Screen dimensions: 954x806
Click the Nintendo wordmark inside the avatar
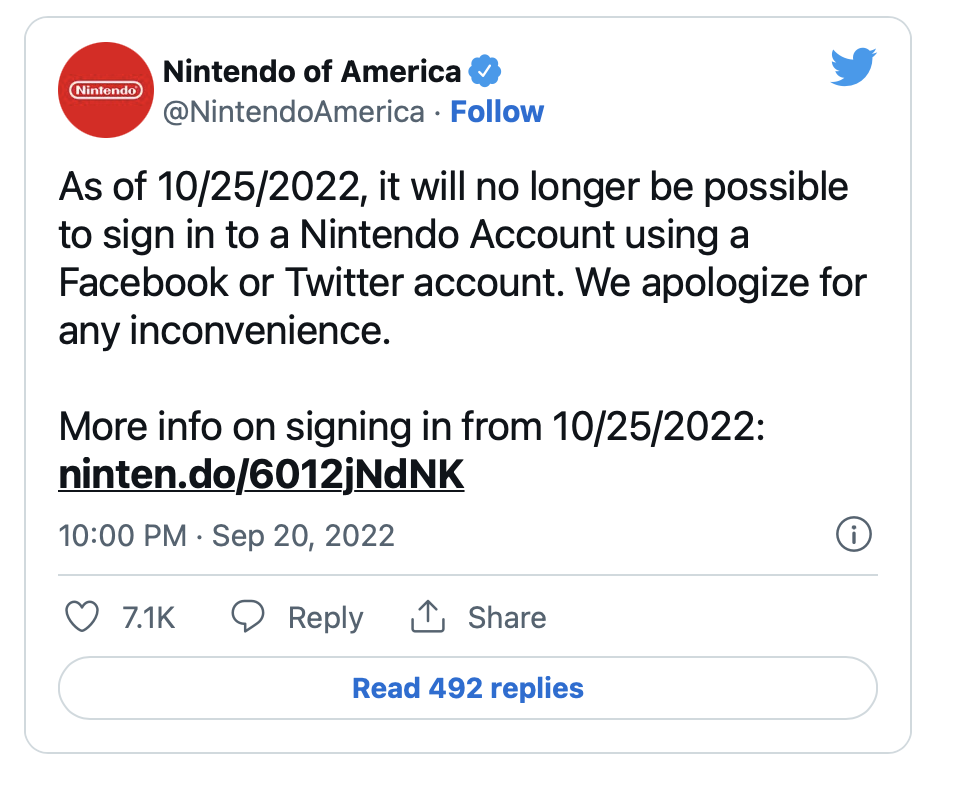click(x=106, y=90)
